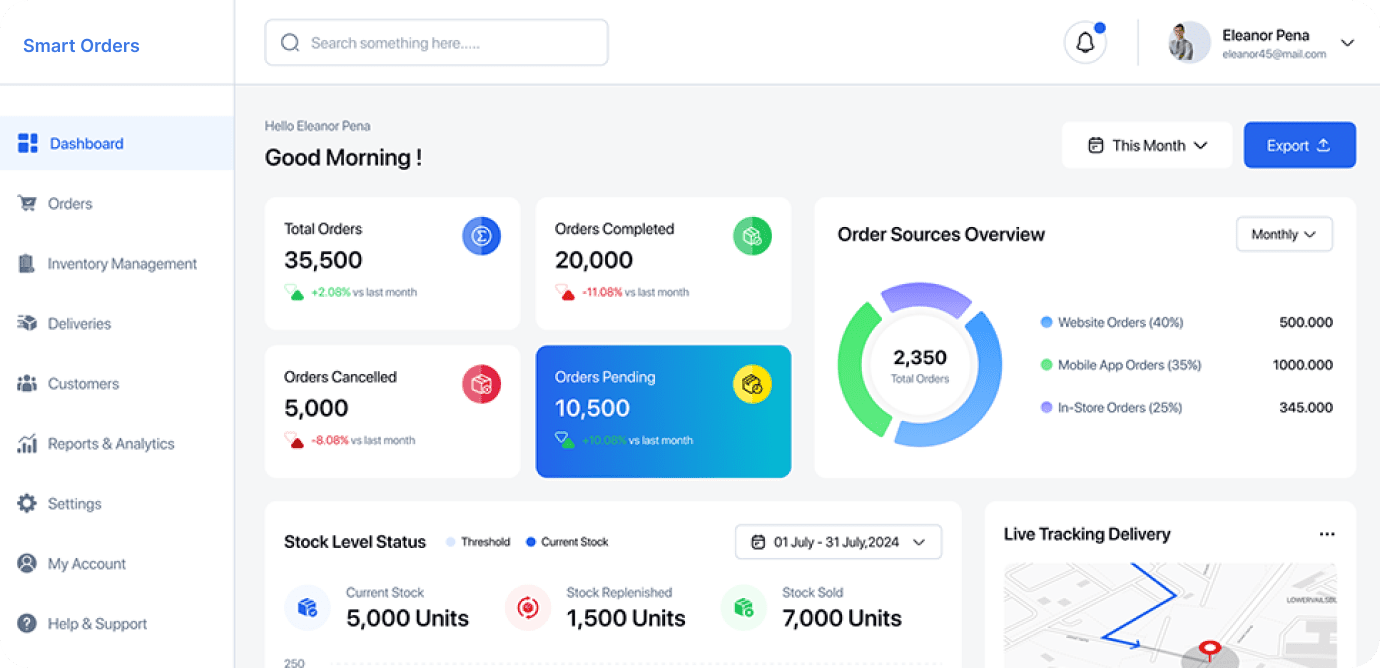The width and height of the screenshot is (1380, 668).
Task: Toggle the Threshold legend item
Action: (x=478, y=542)
